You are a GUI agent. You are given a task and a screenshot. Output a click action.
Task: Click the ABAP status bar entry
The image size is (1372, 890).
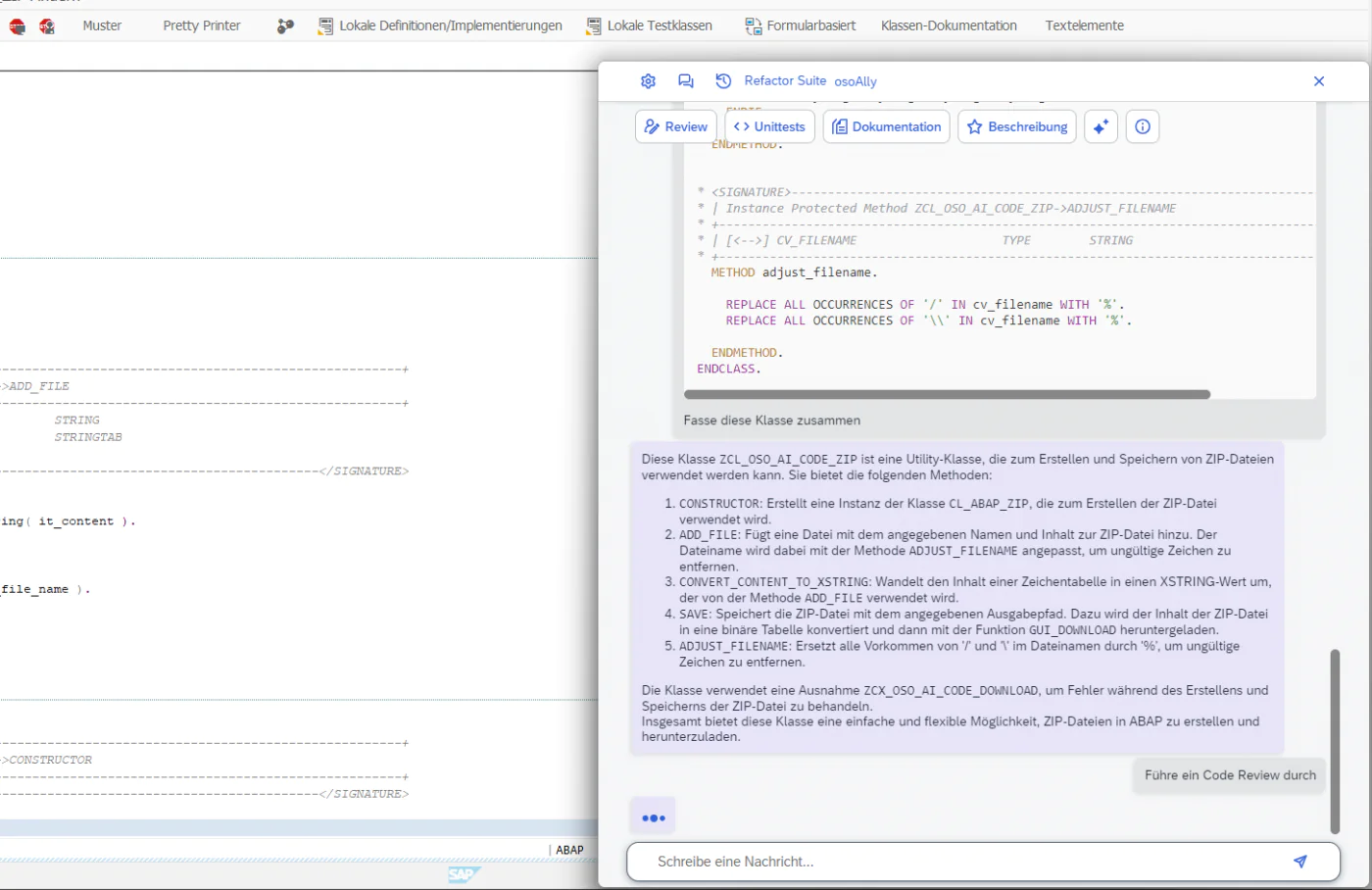pyautogui.click(x=569, y=850)
